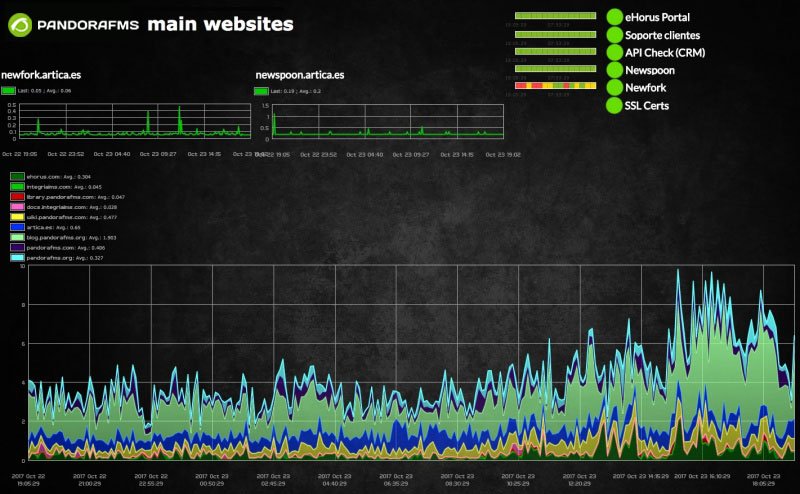Click the Newfork event history status bar
The height and width of the screenshot is (494, 800).
pos(556,86)
